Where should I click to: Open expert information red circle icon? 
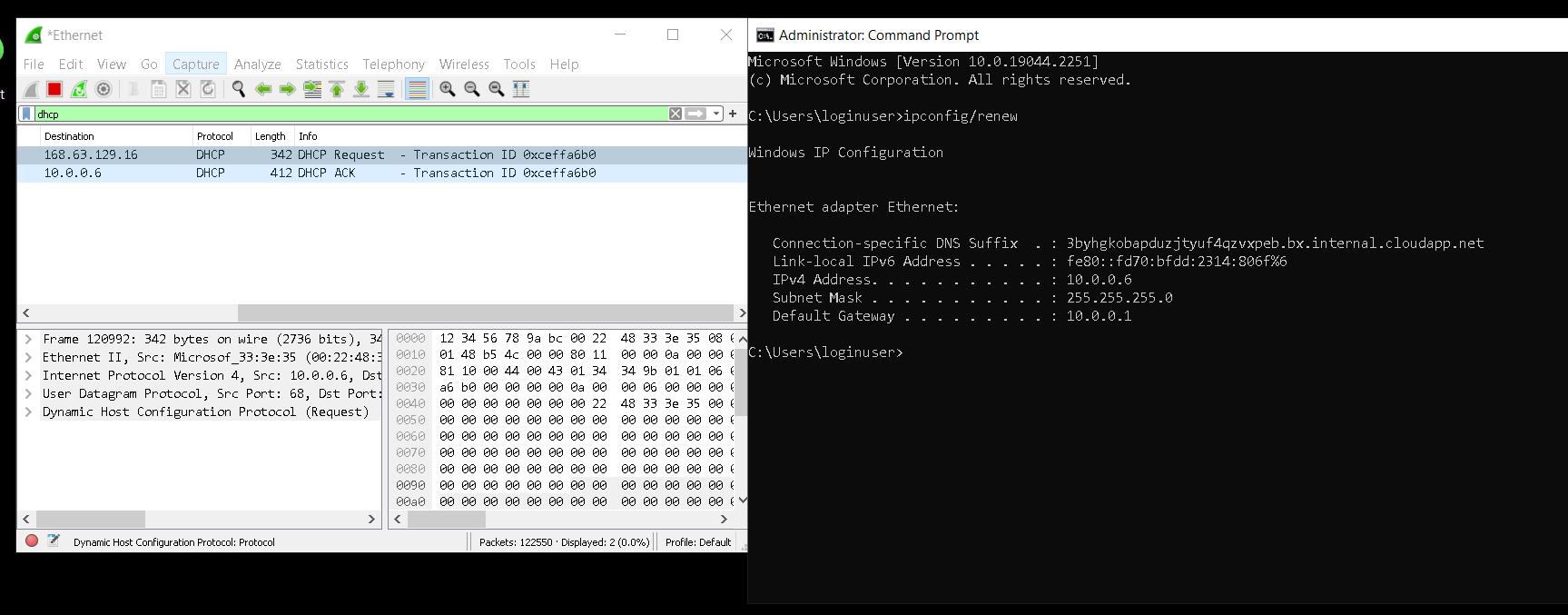(x=32, y=541)
